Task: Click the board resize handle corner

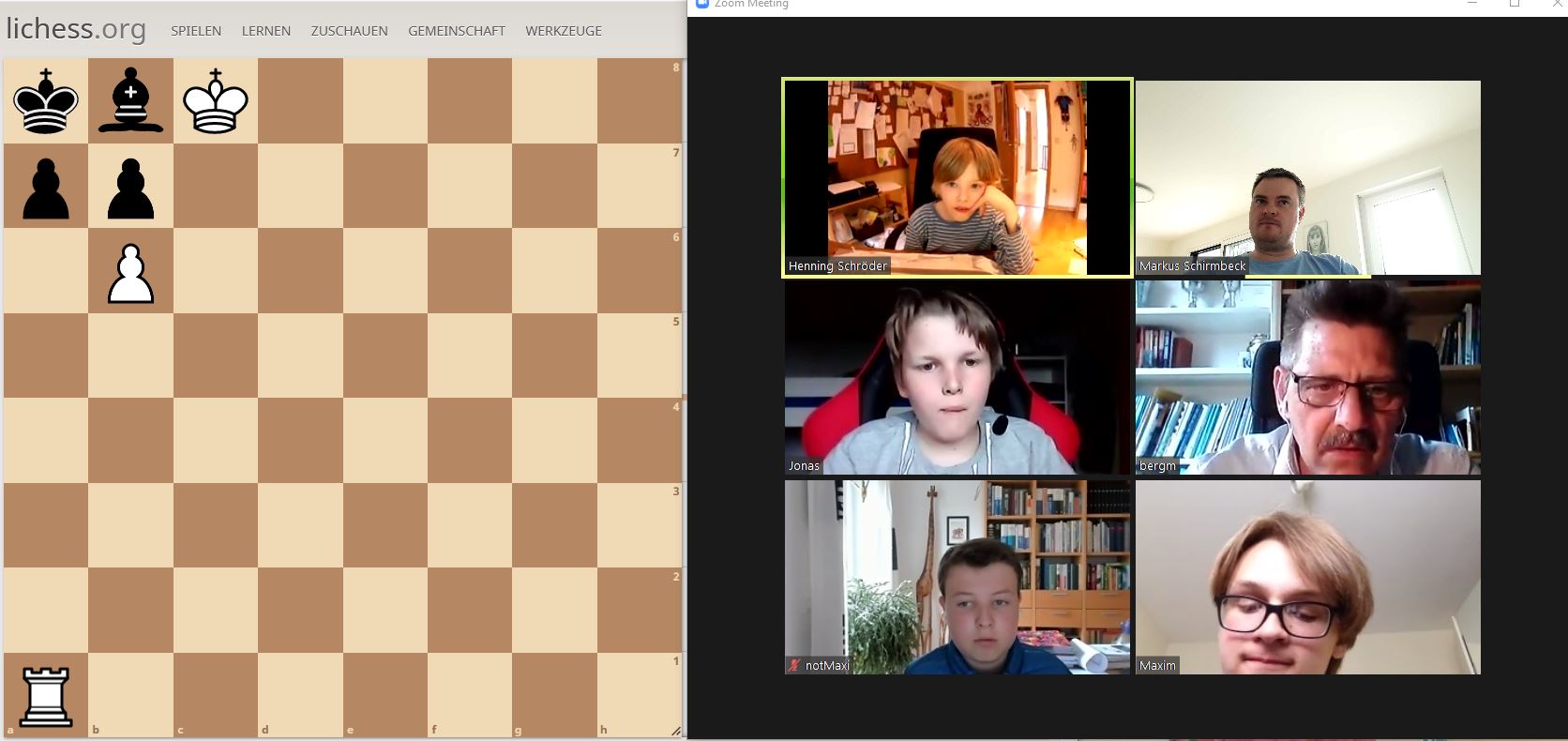Action: click(675, 731)
